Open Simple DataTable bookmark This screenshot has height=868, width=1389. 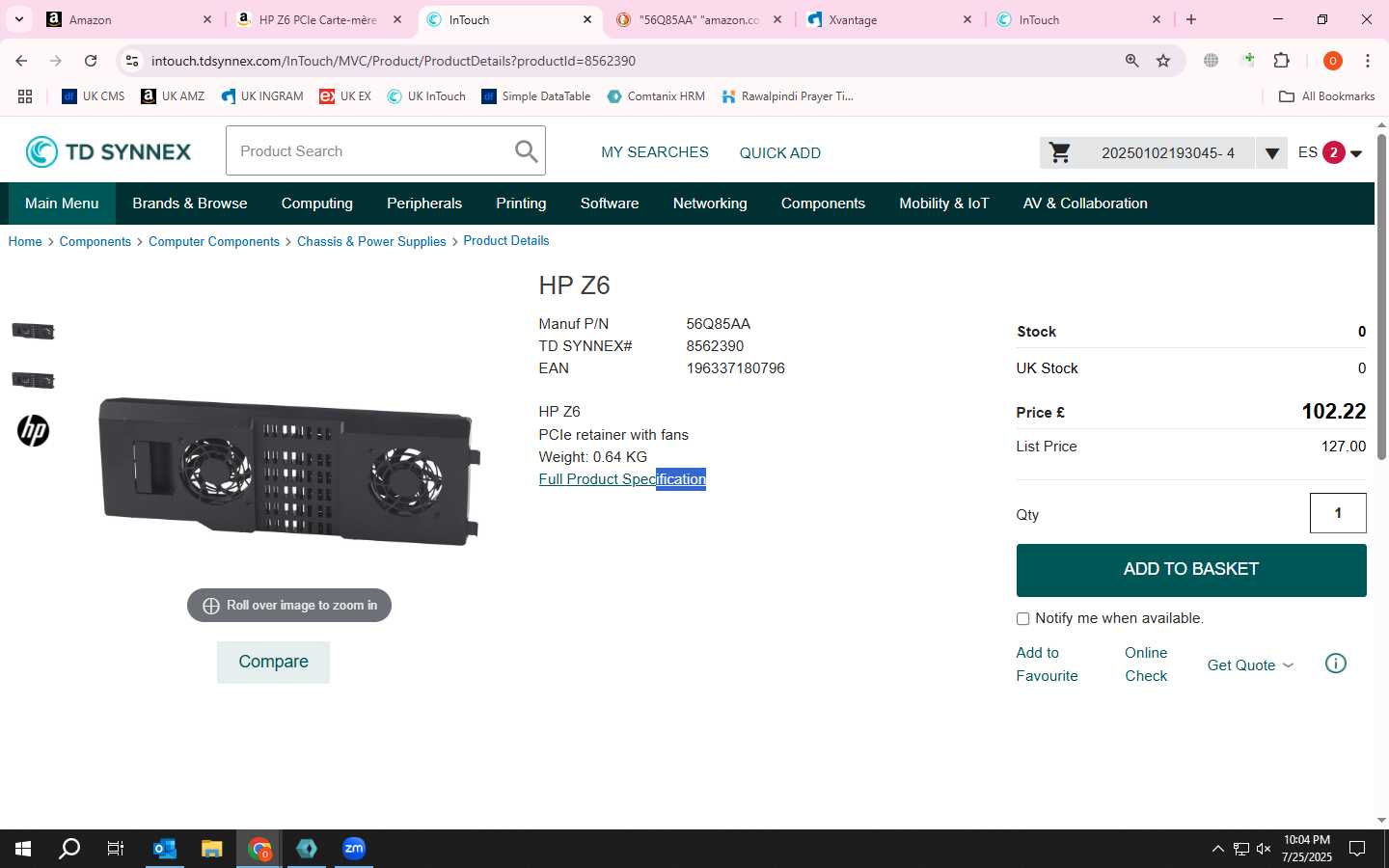[536, 96]
